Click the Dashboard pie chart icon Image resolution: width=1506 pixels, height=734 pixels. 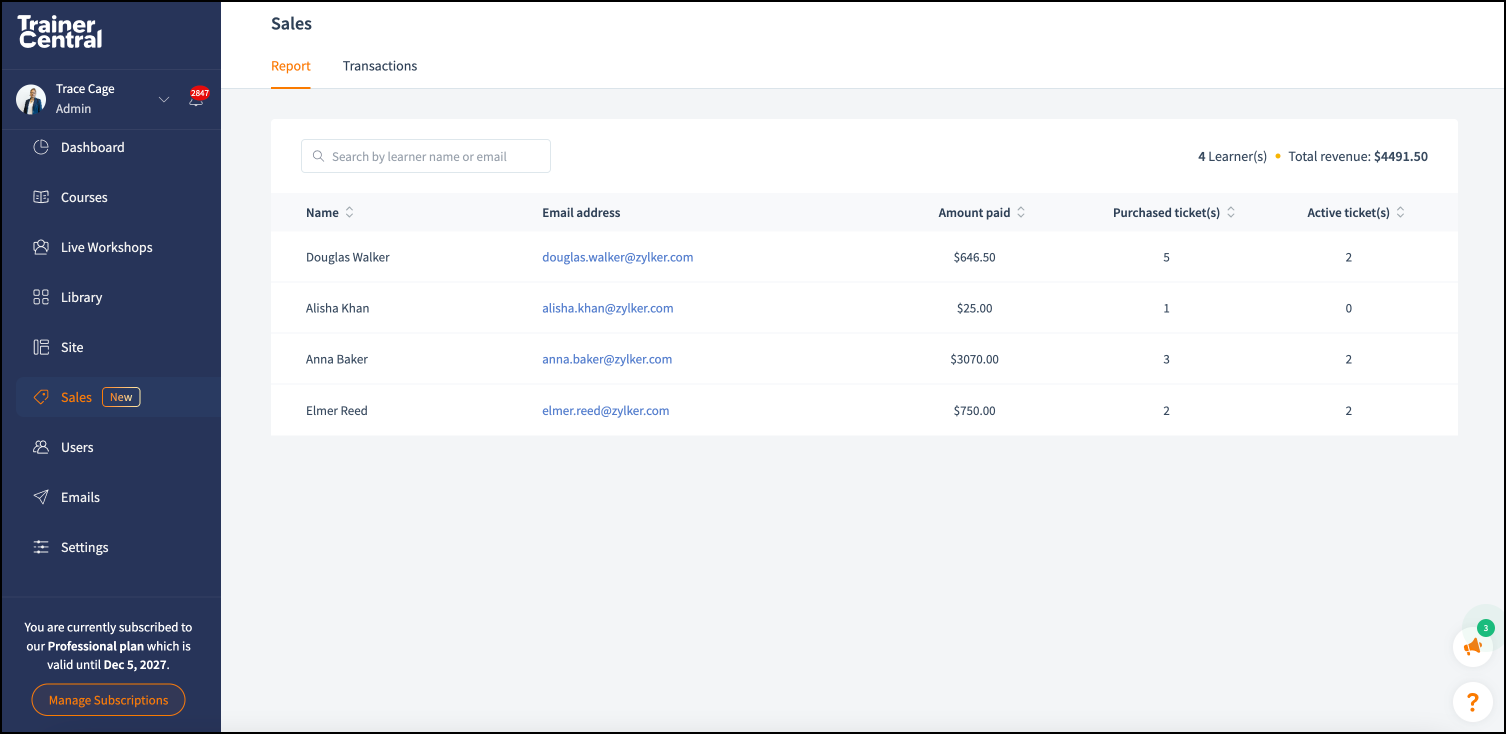41,147
